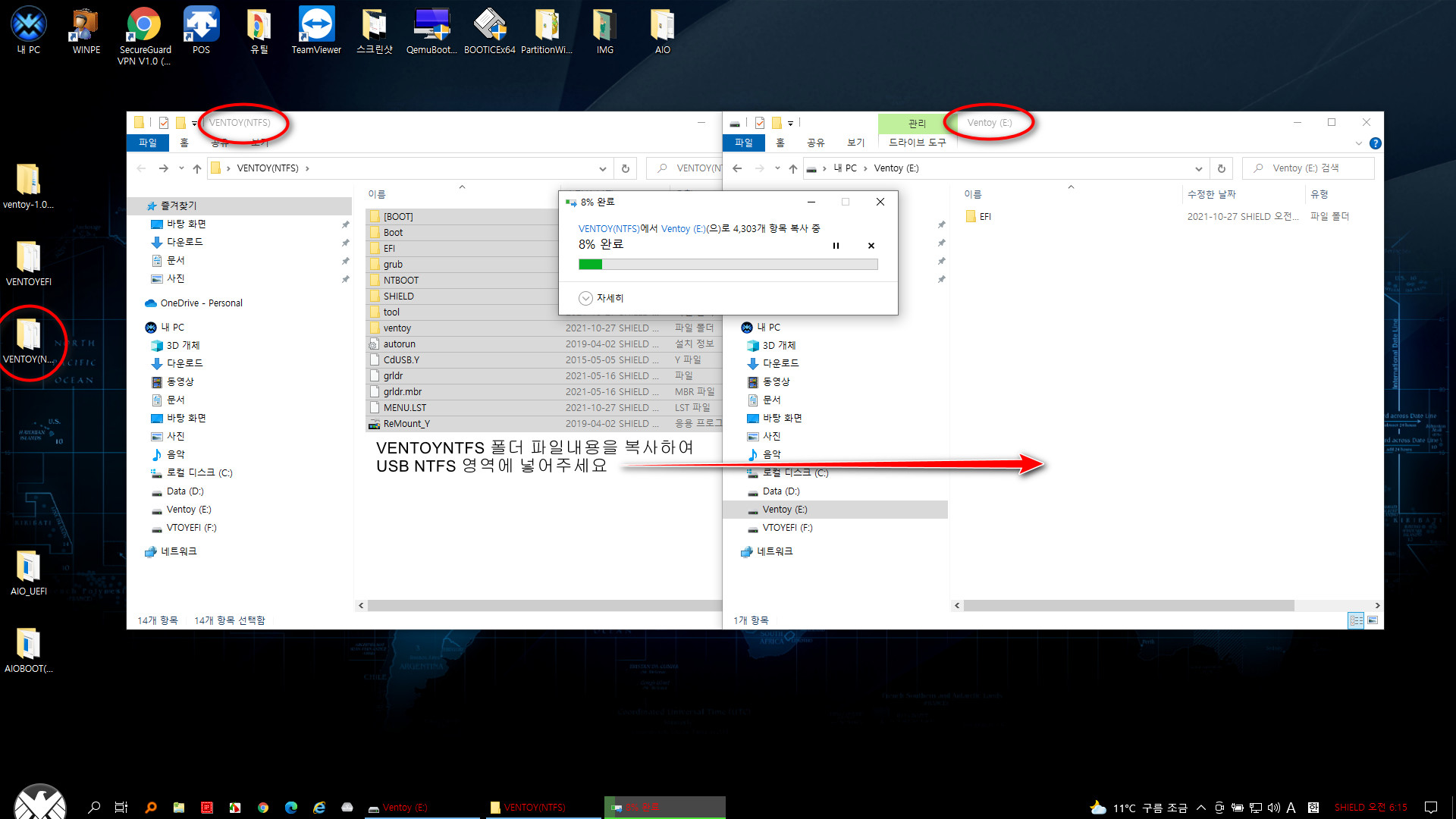
Task: Select 로컬 디스크 (C:) in left window
Action: coord(199,473)
